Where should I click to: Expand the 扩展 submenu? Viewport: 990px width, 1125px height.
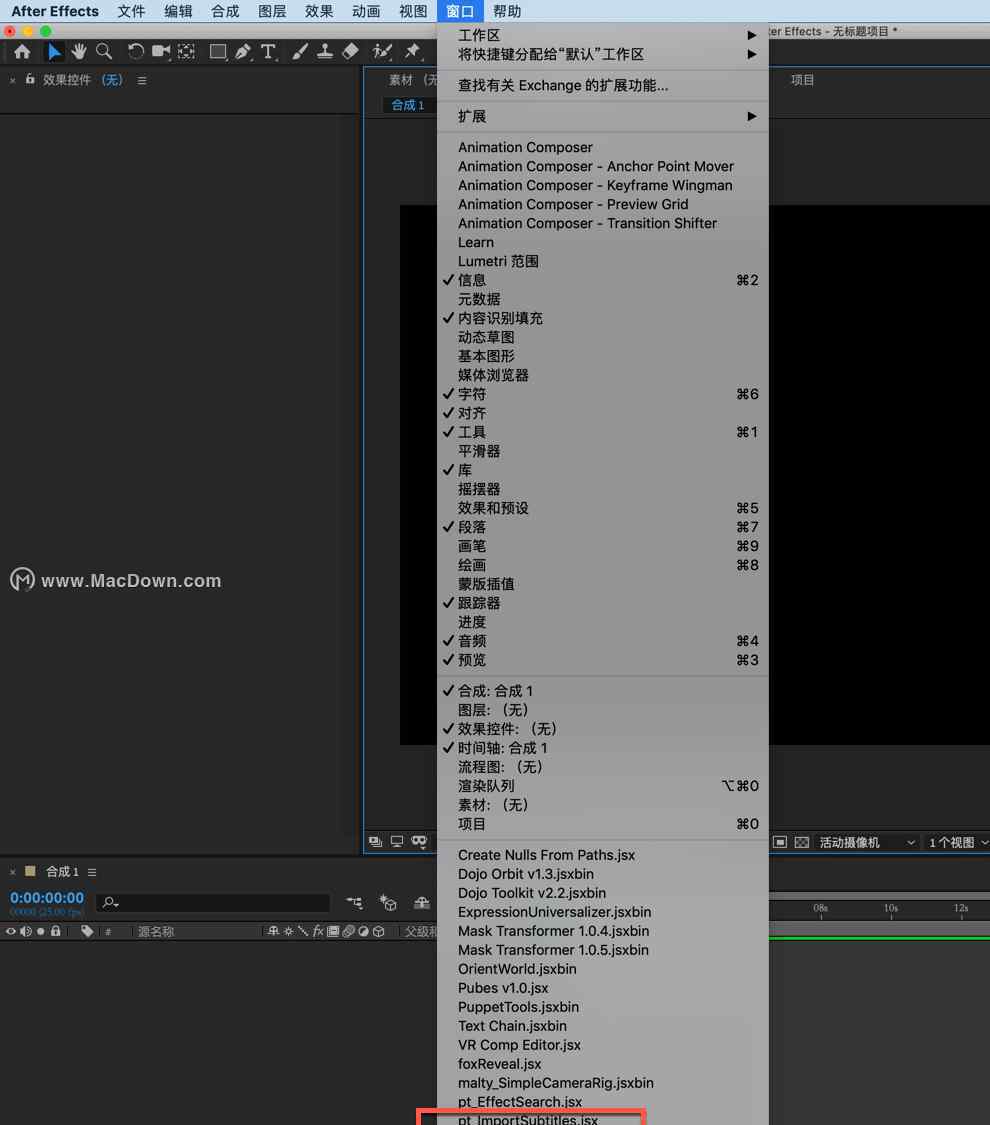pyautogui.click(x=603, y=116)
